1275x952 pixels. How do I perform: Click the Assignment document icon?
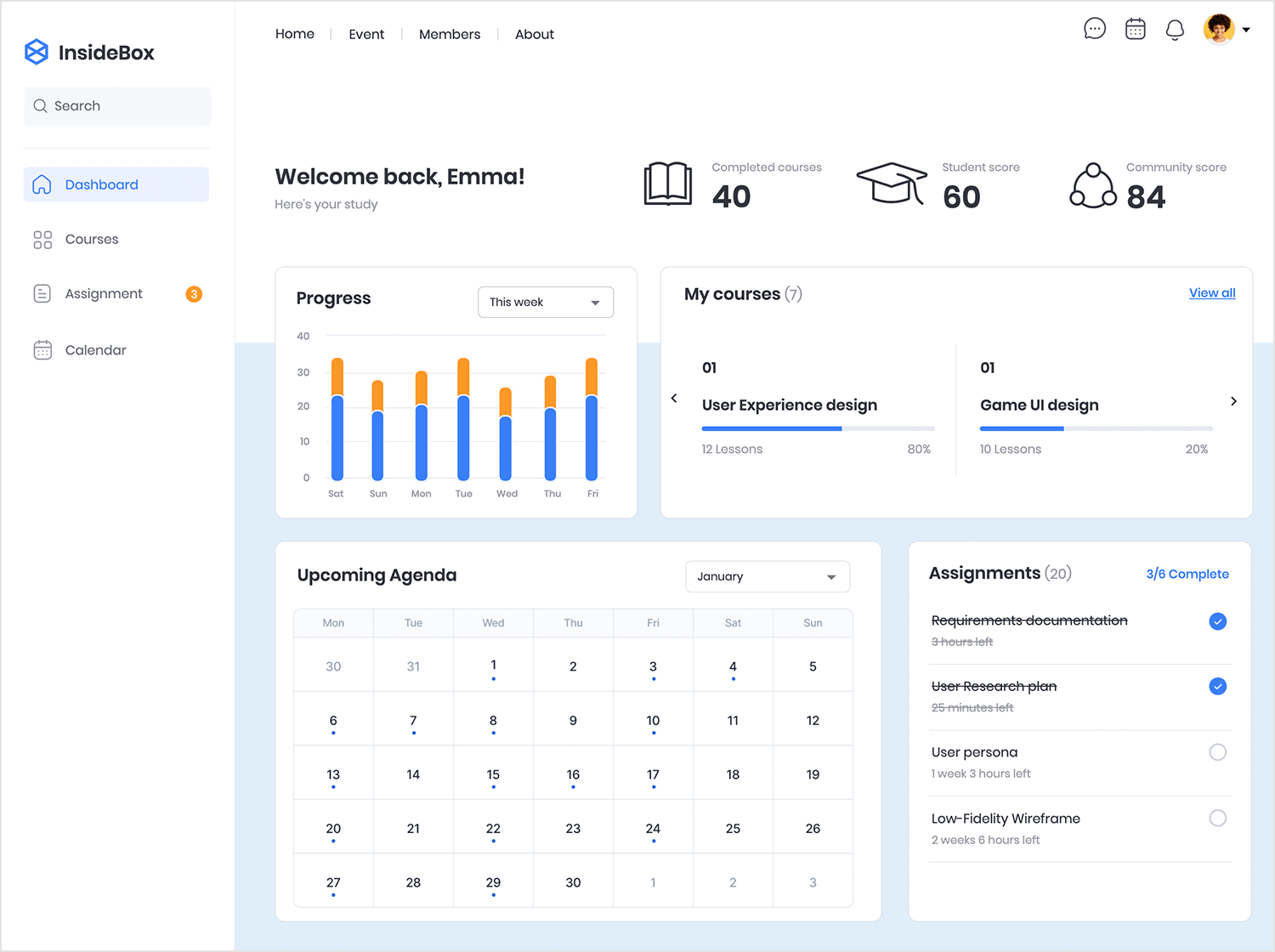(42, 294)
